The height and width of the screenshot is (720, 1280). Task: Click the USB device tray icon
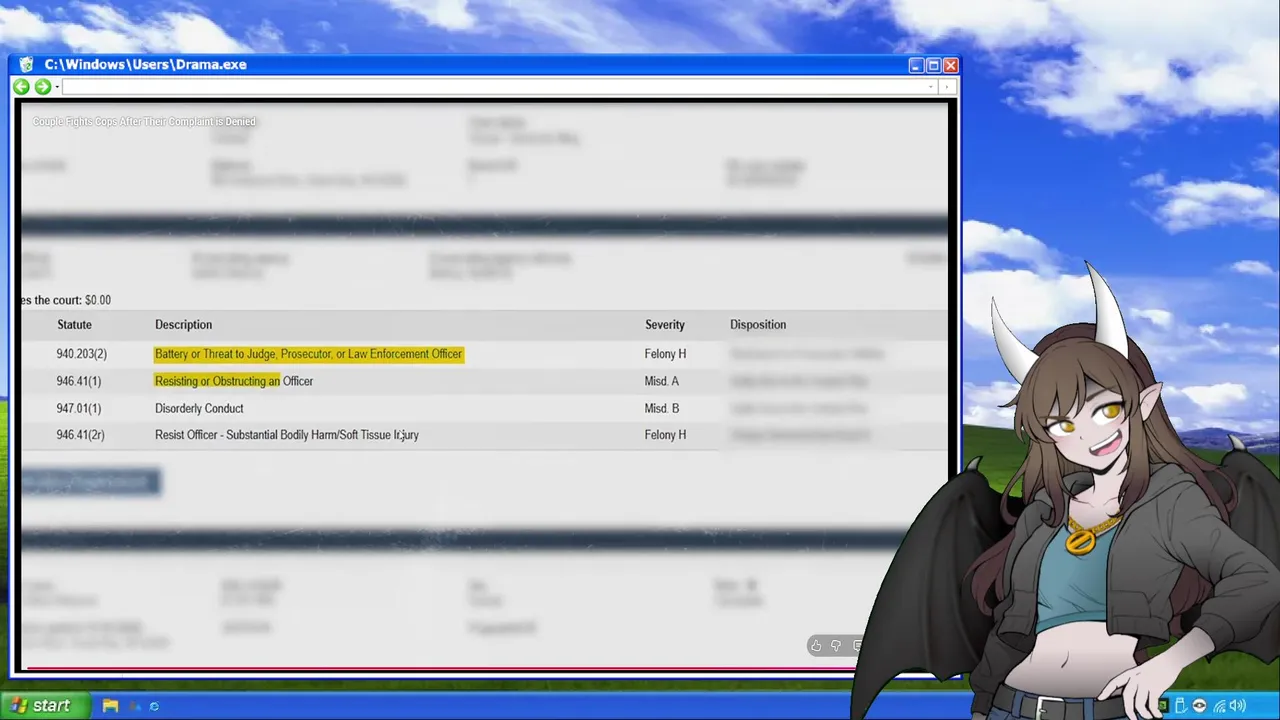coord(1181,706)
